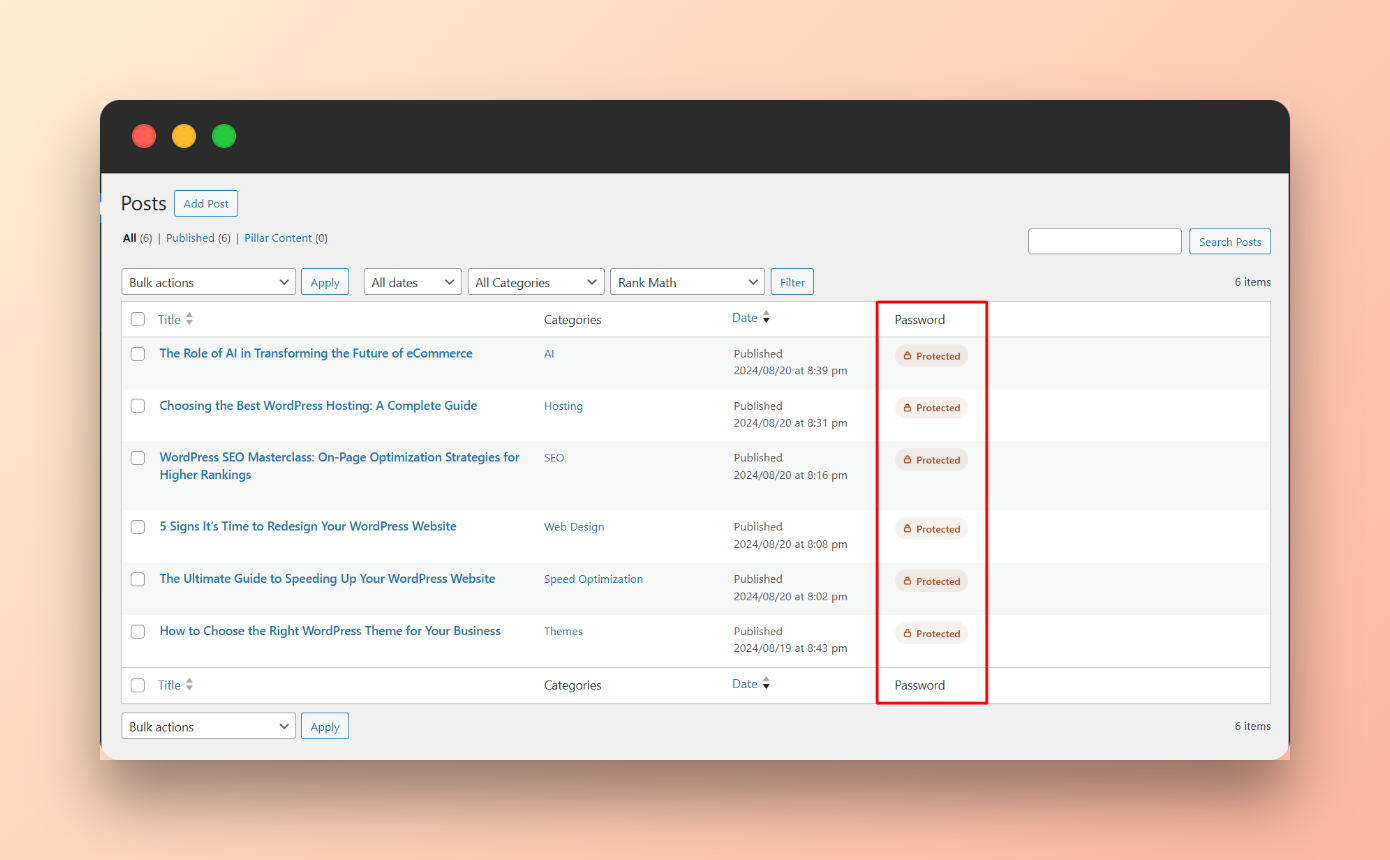Click the top Apply button
The height and width of the screenshot is (860, 1390).
(325, 282)
